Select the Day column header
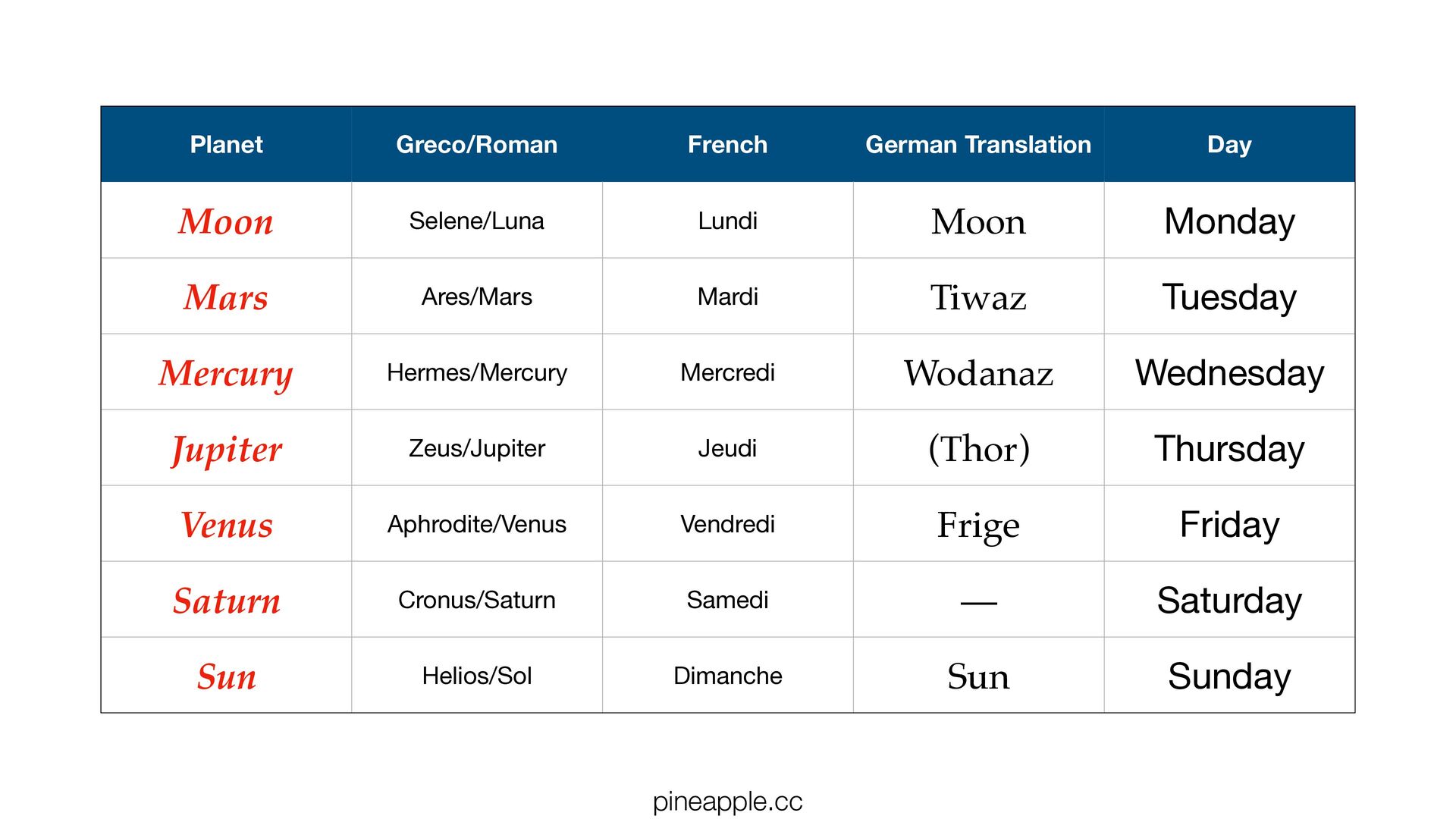The image size is (1456, 819). 1229,144
